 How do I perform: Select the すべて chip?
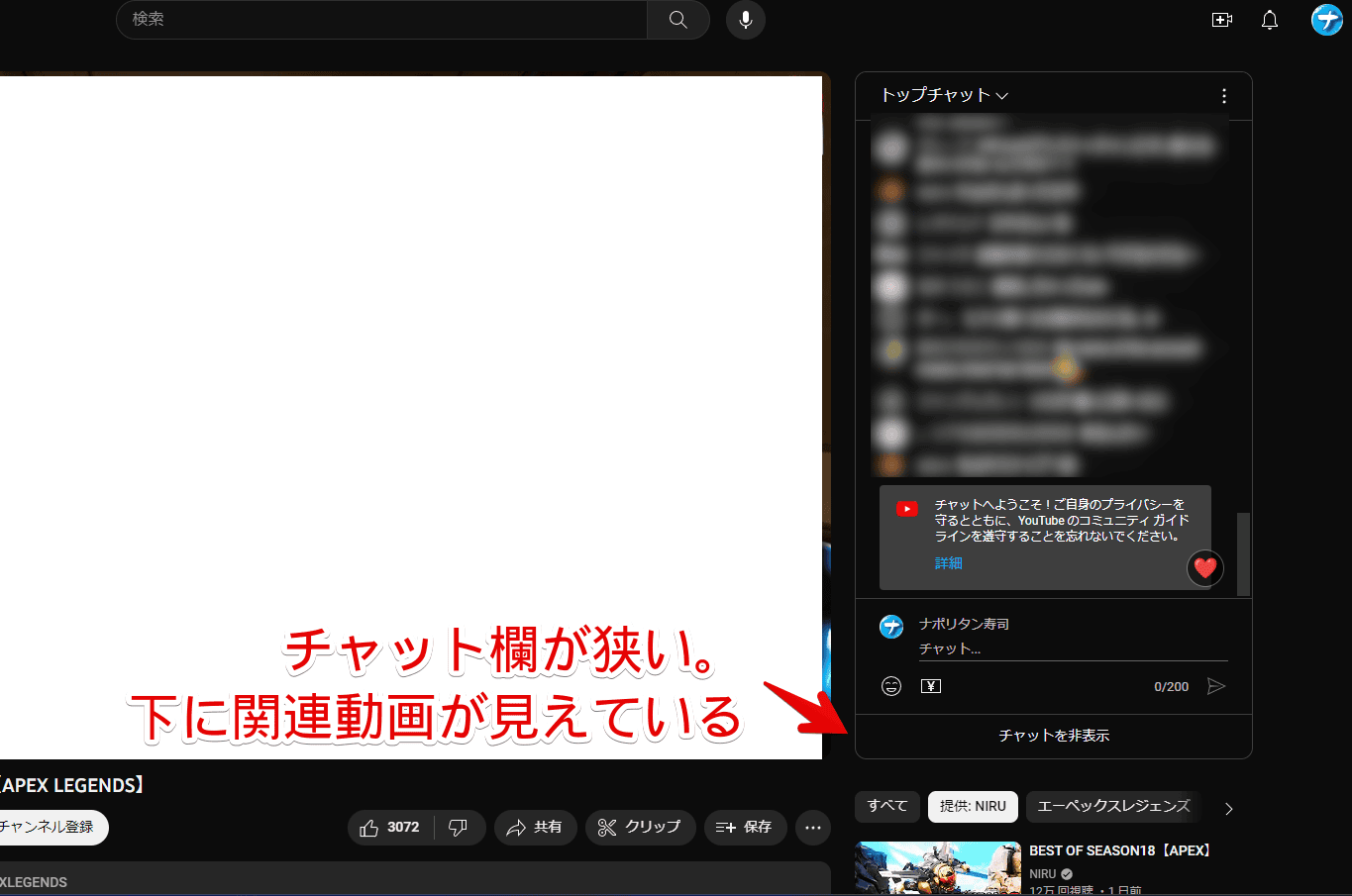[887, 806]
